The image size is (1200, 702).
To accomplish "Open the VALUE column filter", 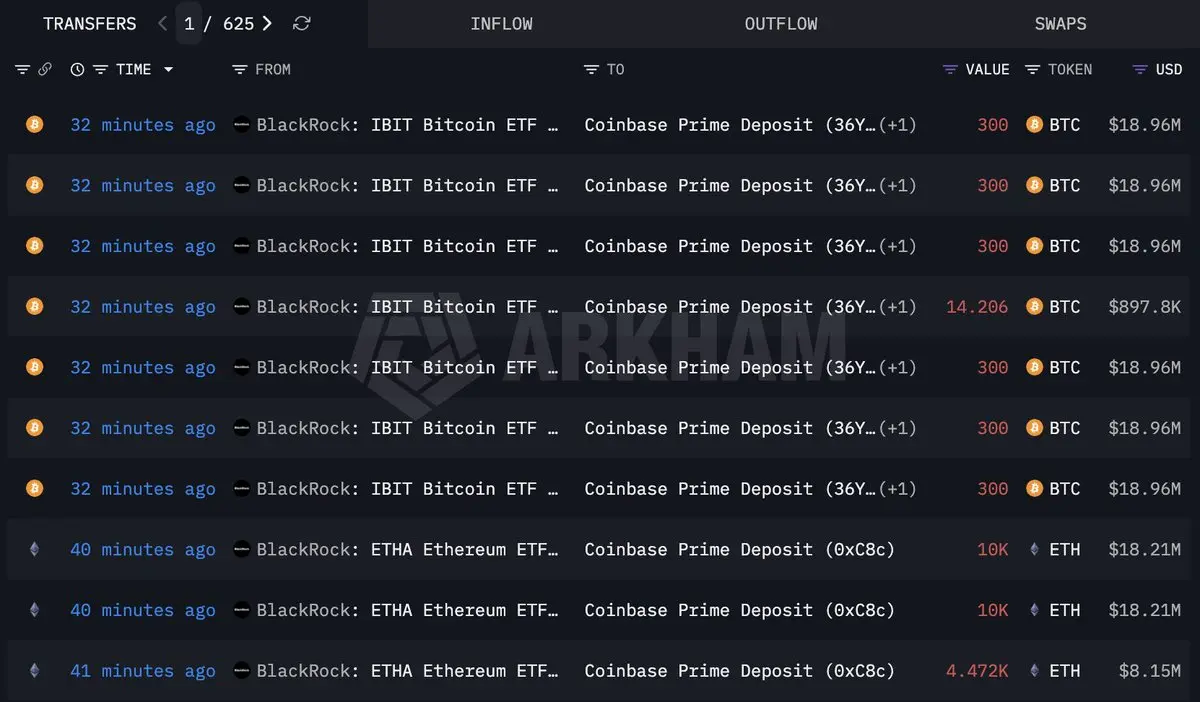I will click(950, 69).
